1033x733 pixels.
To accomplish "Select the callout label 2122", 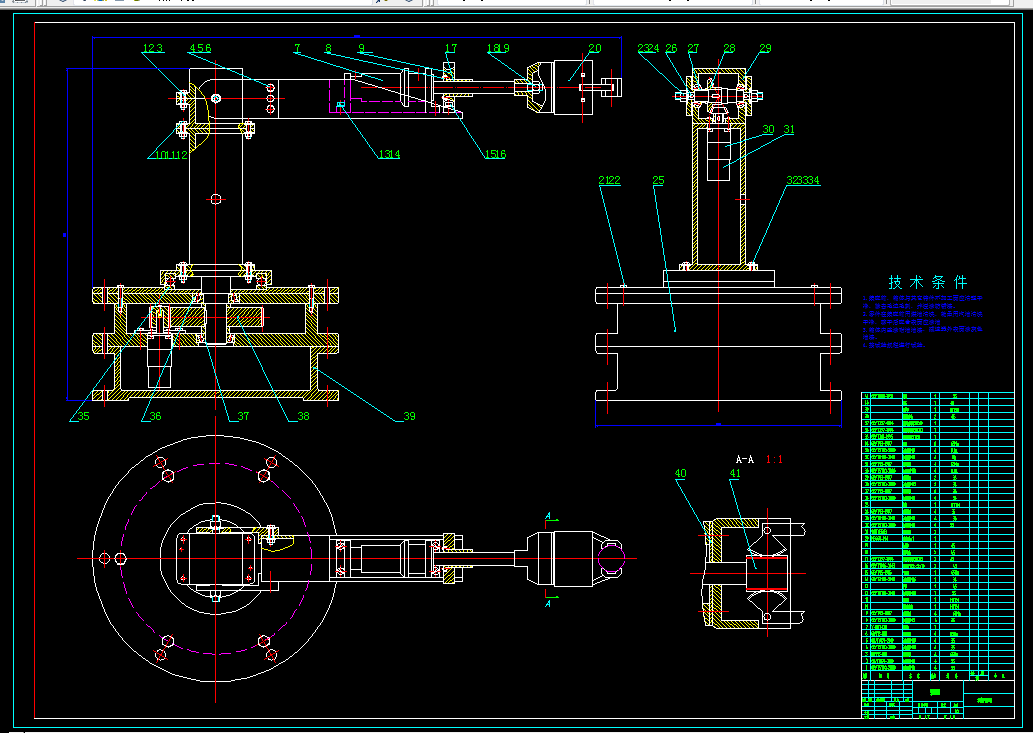I will pyautogui.click(x=609, y=180).
